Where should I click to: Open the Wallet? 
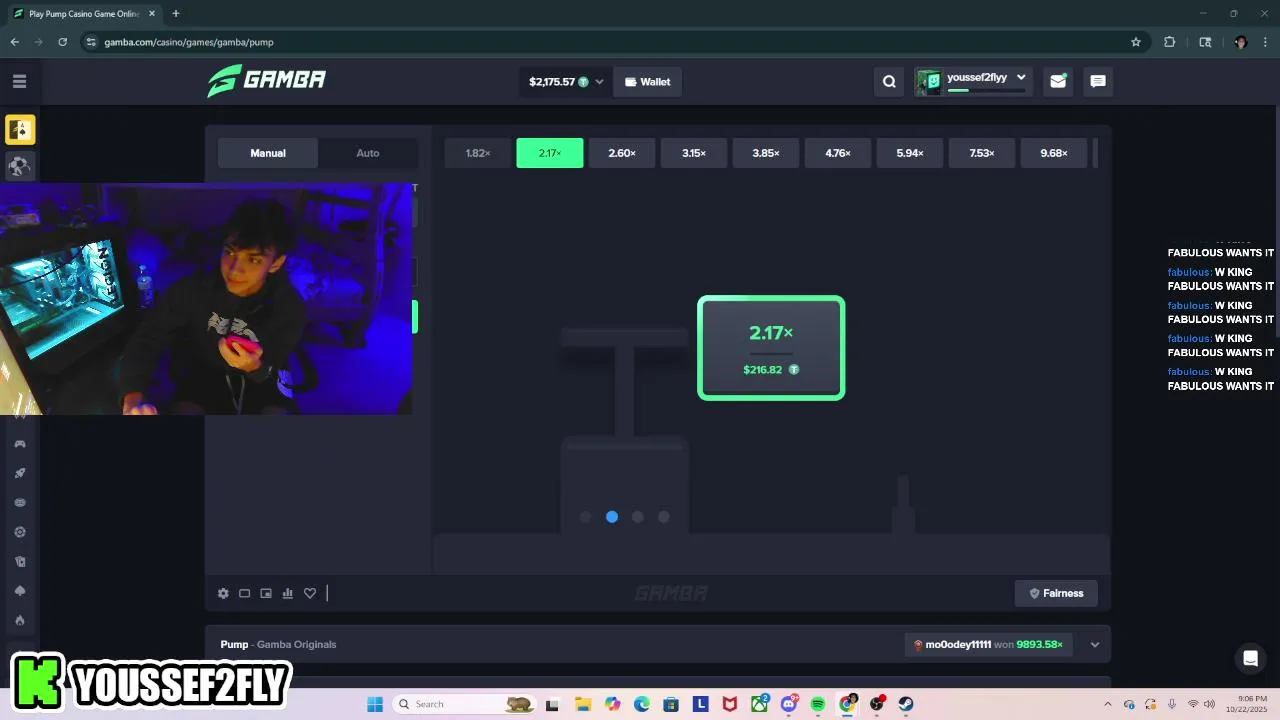(x=647, y=82)
